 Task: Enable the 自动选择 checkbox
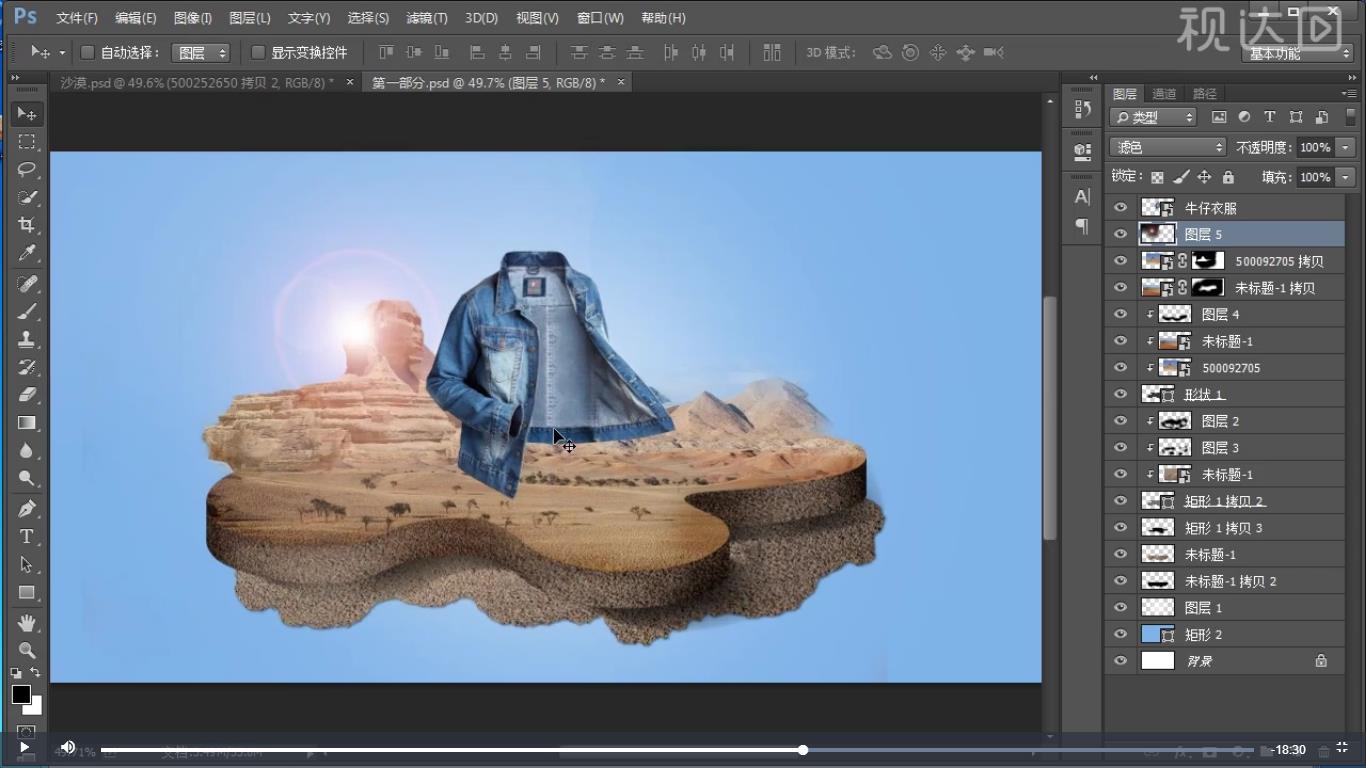(87, 52)
